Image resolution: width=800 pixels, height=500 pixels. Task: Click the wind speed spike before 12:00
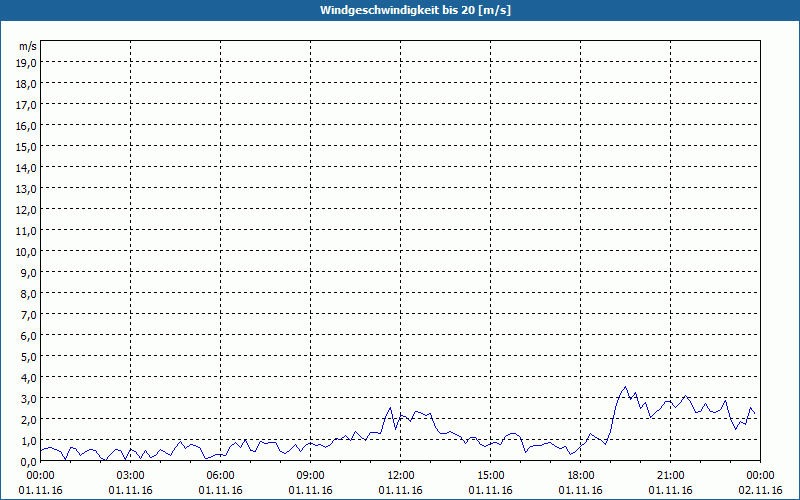pos(390,408)
